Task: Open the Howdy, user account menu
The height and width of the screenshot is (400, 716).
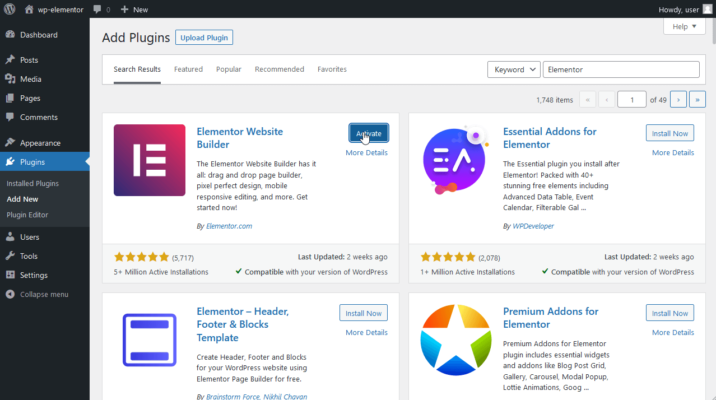Action: tap(685, 9)
